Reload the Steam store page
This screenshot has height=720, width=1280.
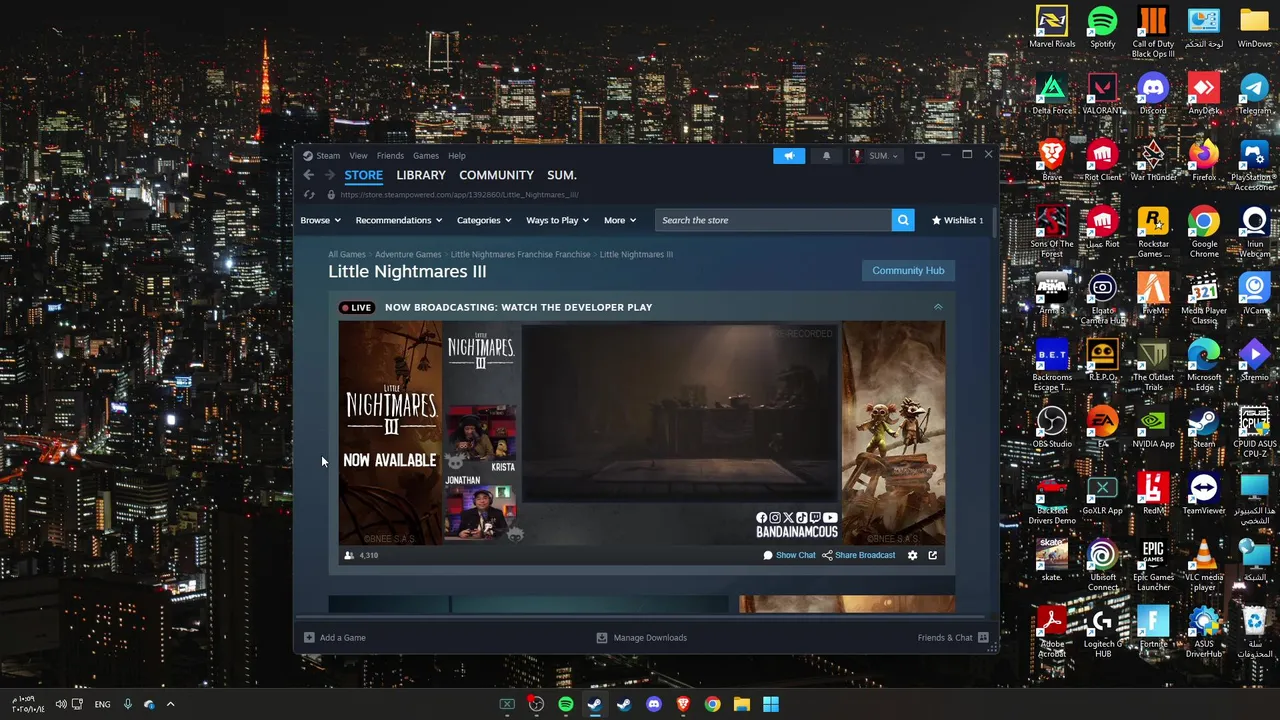309,195
